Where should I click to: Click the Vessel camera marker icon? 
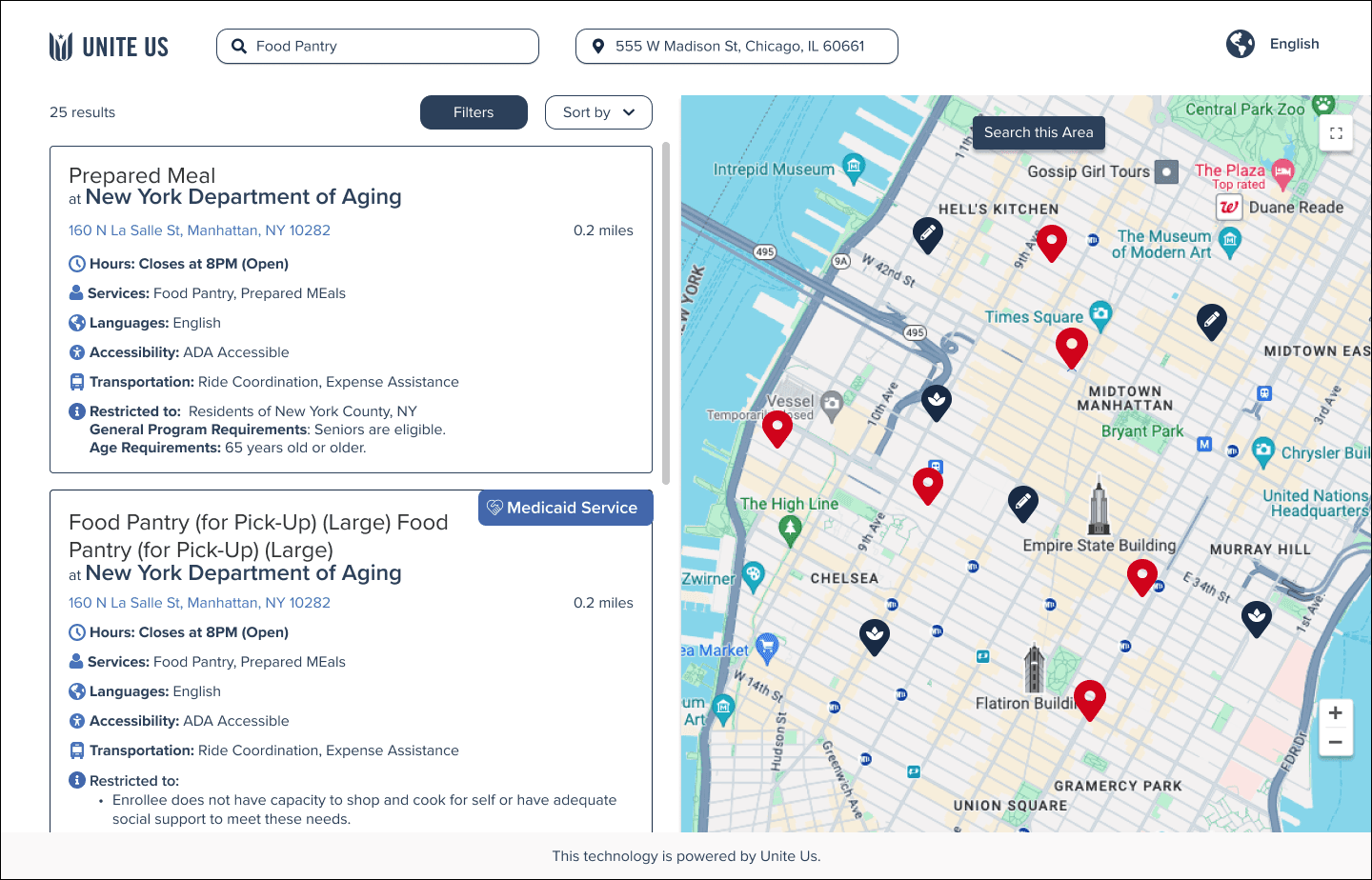click(832, 405)
